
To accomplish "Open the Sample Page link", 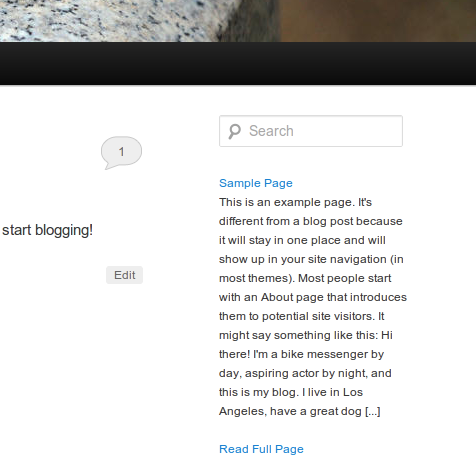I will click(x=256, y=183).
